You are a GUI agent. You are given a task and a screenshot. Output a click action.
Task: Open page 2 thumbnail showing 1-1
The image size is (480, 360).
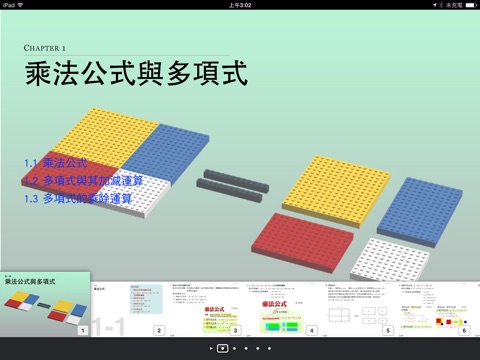pyautogui.click(x=129, y=310)
